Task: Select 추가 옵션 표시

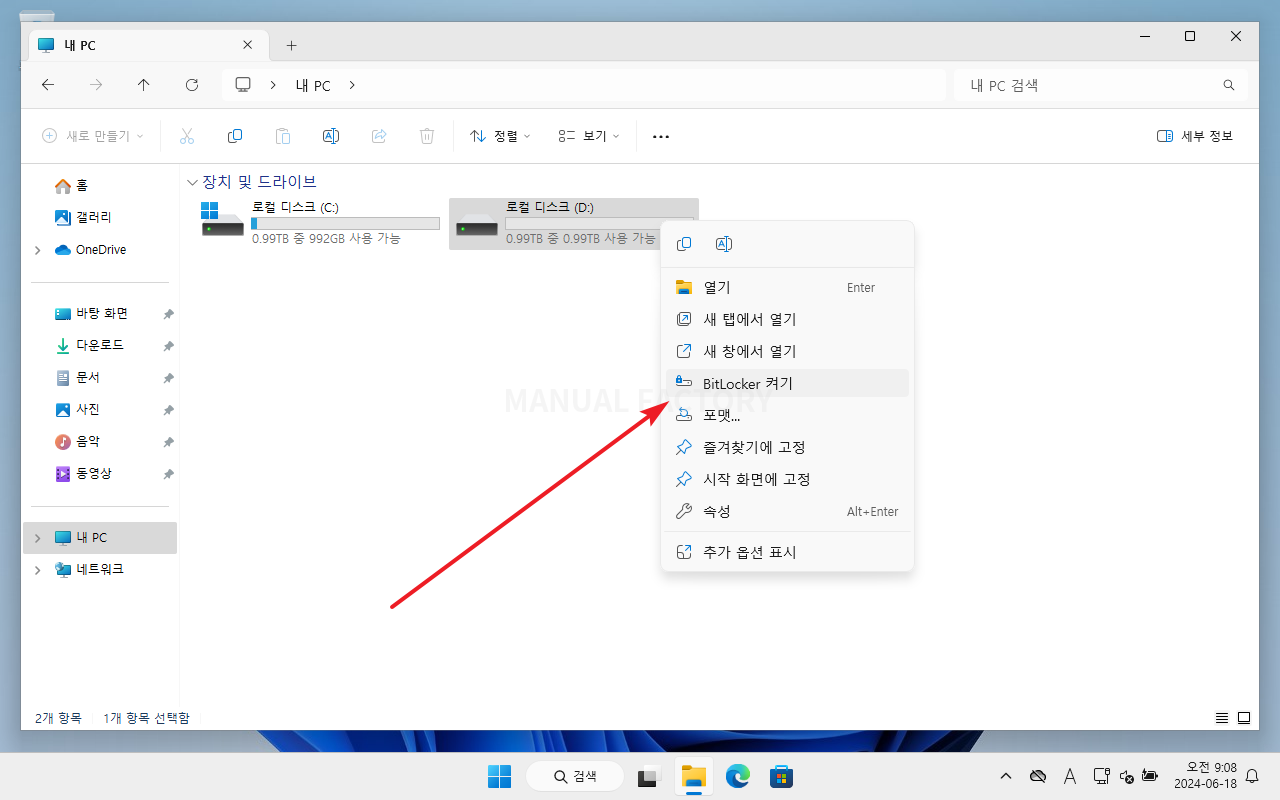Action: [787, 551]
